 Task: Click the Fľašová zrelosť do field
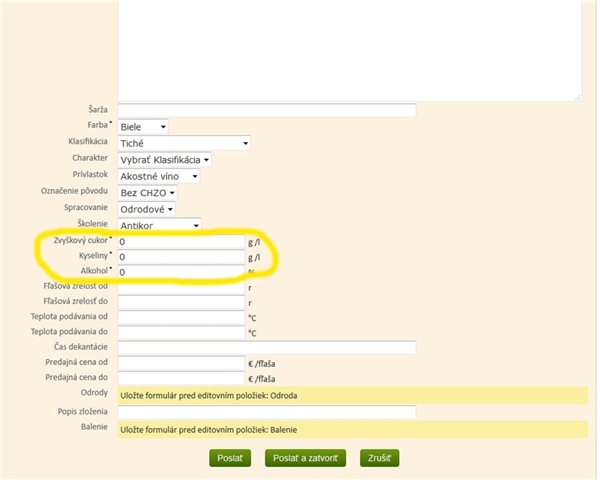coord(181,302)
